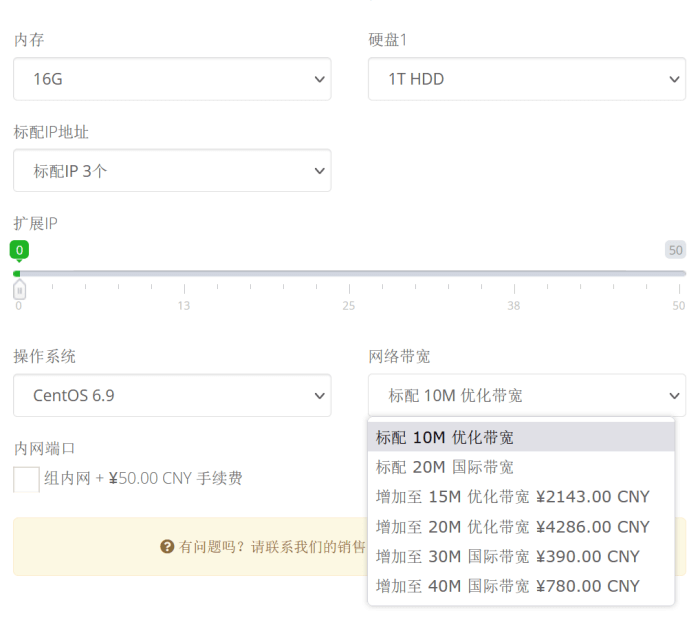Click the 25 tick mark on slider
The width and height of the screenshot is (700, 620).
(349, 288)
